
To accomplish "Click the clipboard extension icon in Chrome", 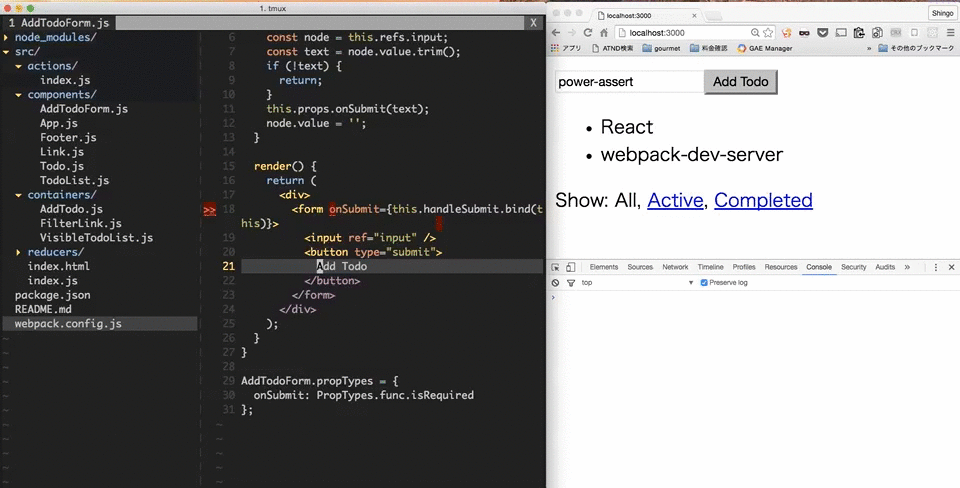I will tap(859, 33).
